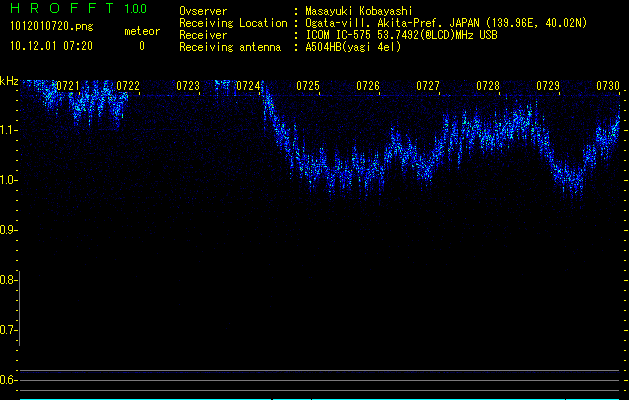Click the 0.6 frequency axis label
The width and height of the screenshot is (629, 400).
(8, 380)
